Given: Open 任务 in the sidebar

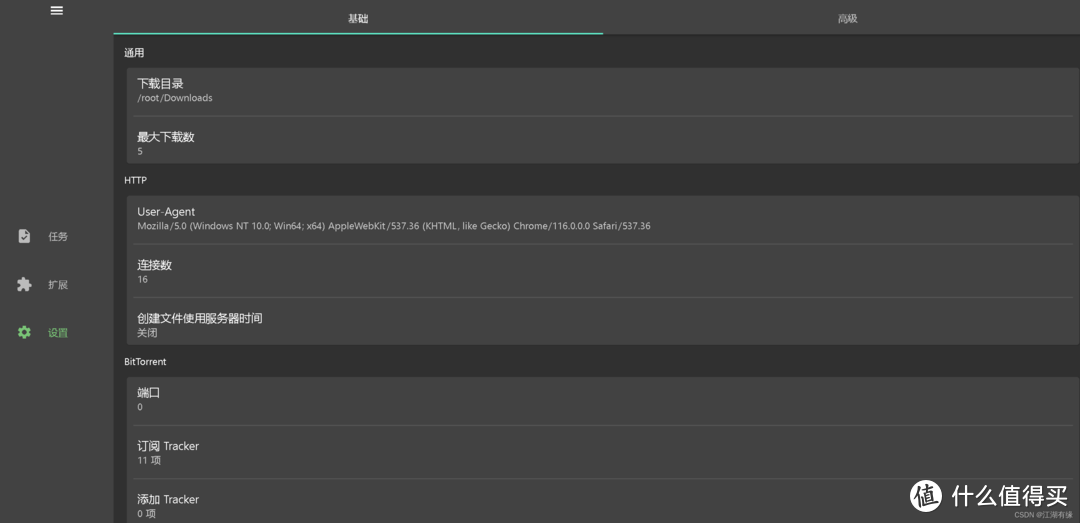Looking at the screenshot, I should click(56, 236).
